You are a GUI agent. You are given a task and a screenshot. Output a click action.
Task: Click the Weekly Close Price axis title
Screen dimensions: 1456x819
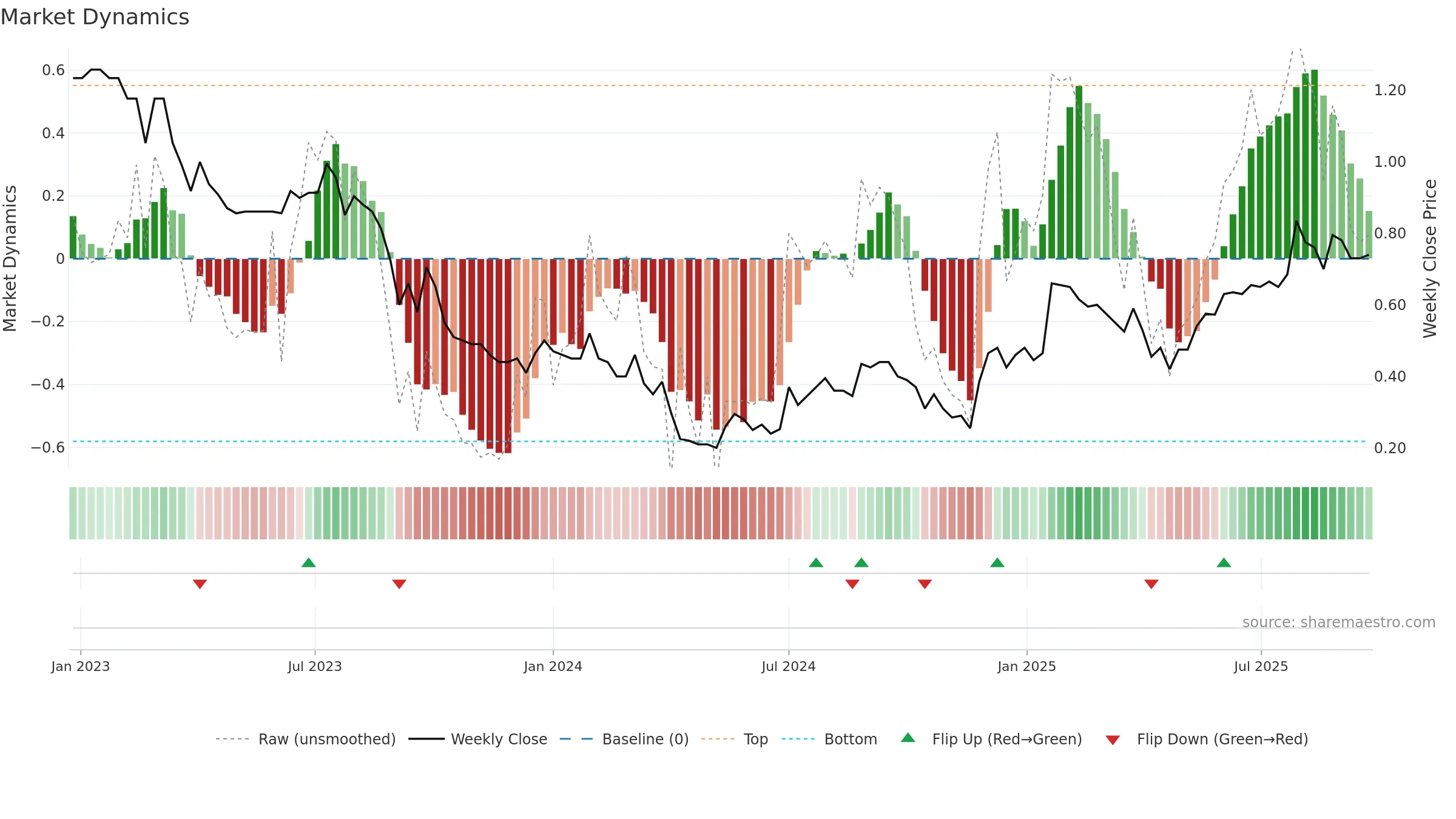(1430, 258)
